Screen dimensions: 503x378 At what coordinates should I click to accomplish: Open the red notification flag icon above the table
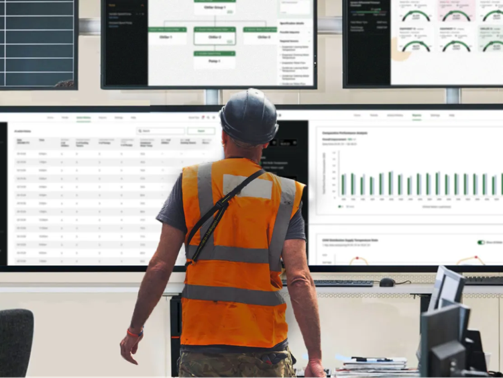click(203, 117)
